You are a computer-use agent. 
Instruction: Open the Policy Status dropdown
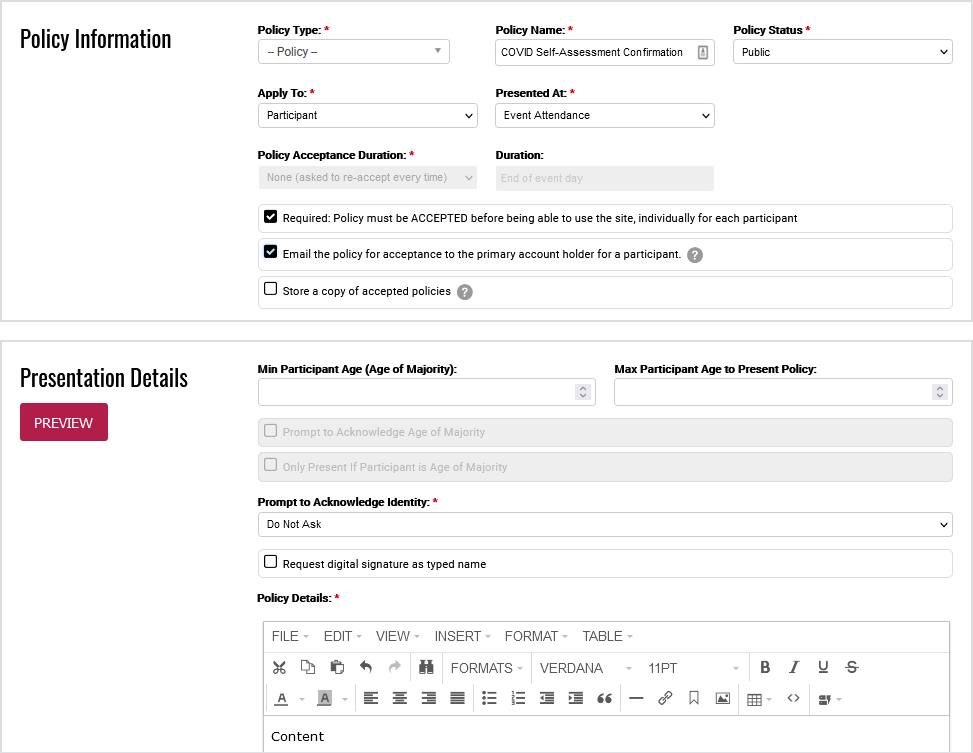[x=842, y=52]
